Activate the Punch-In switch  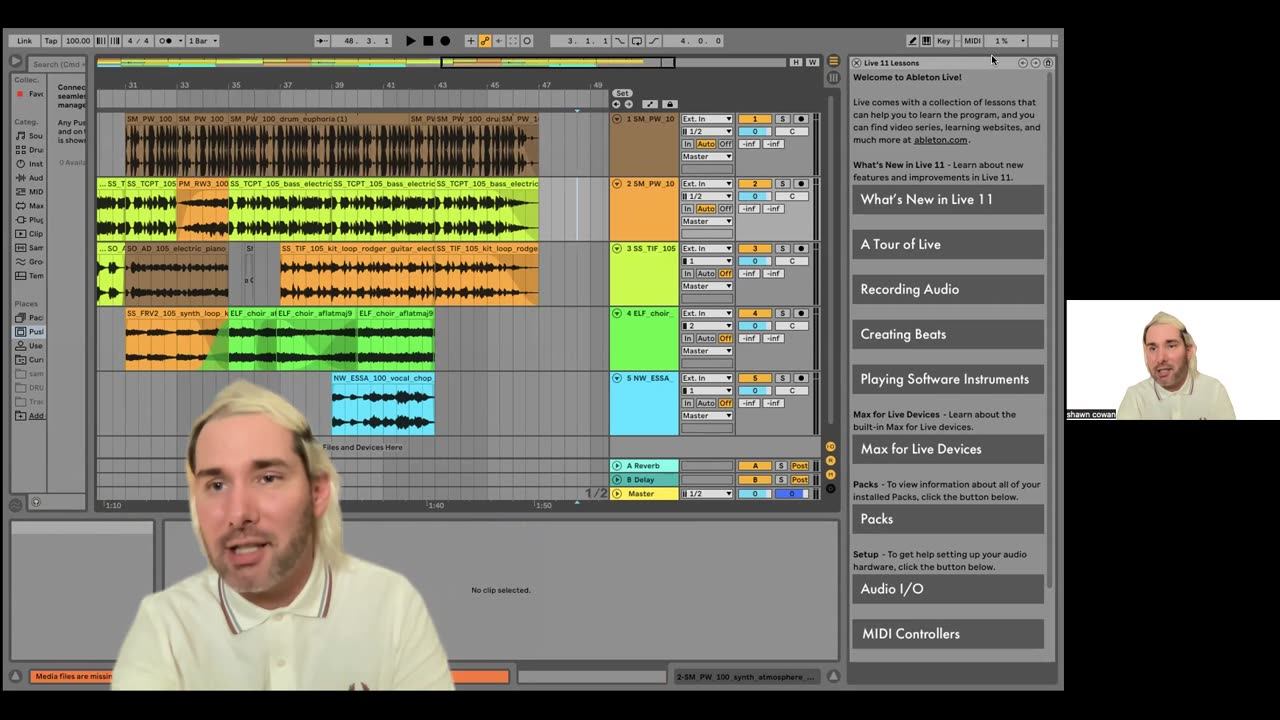pos(620,41)
